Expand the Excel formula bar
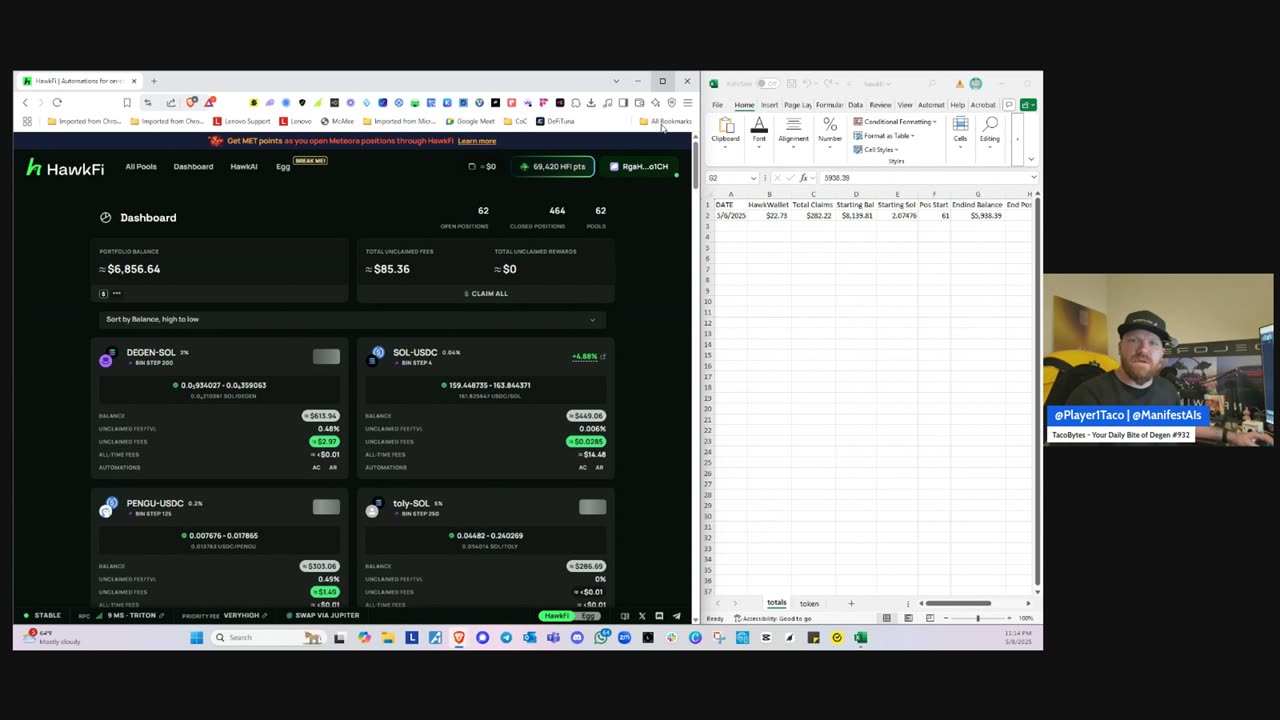Viewport: 1280px width, 720px height. point(1033,178)
